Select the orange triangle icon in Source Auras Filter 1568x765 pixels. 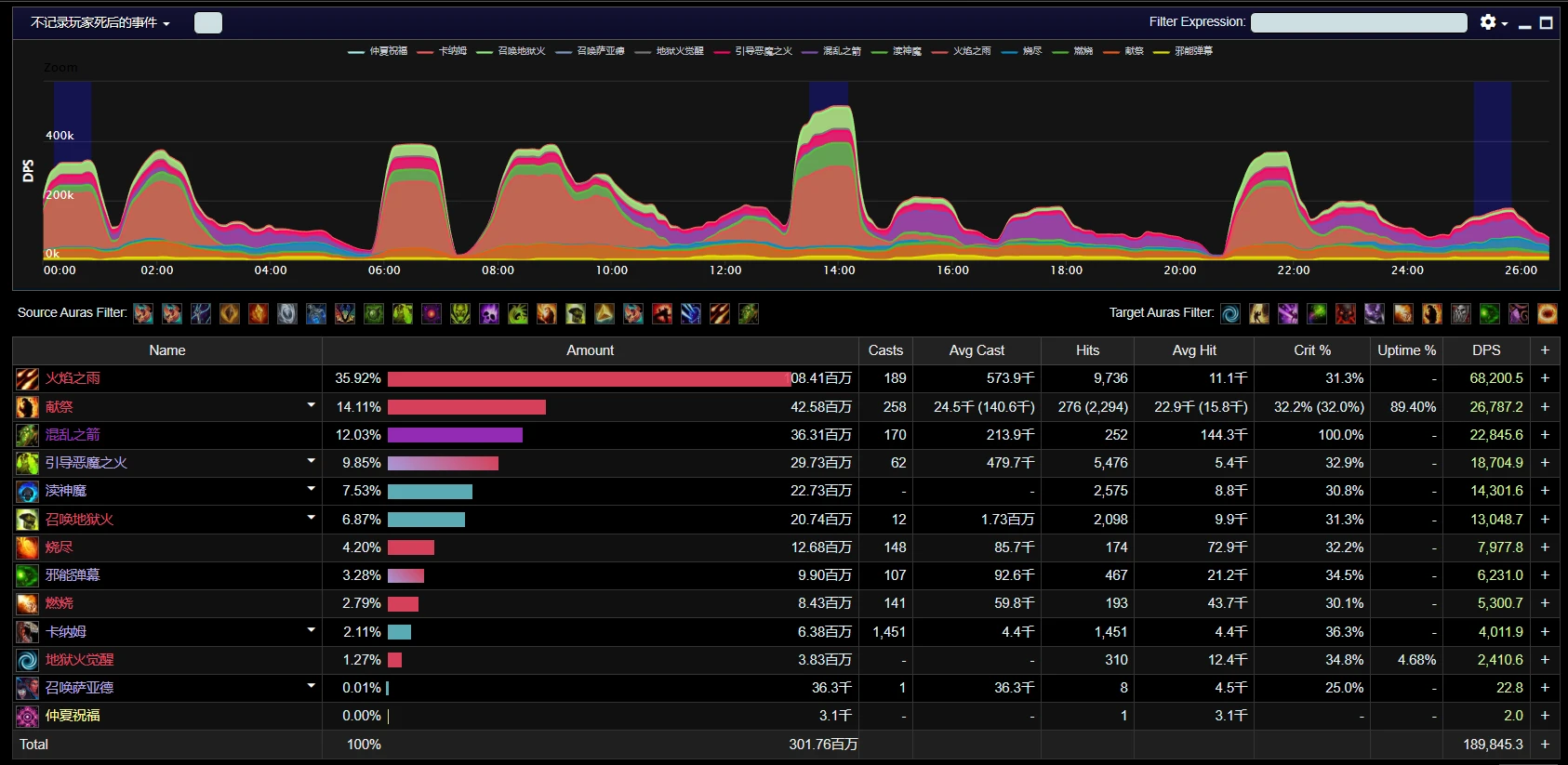605,314
